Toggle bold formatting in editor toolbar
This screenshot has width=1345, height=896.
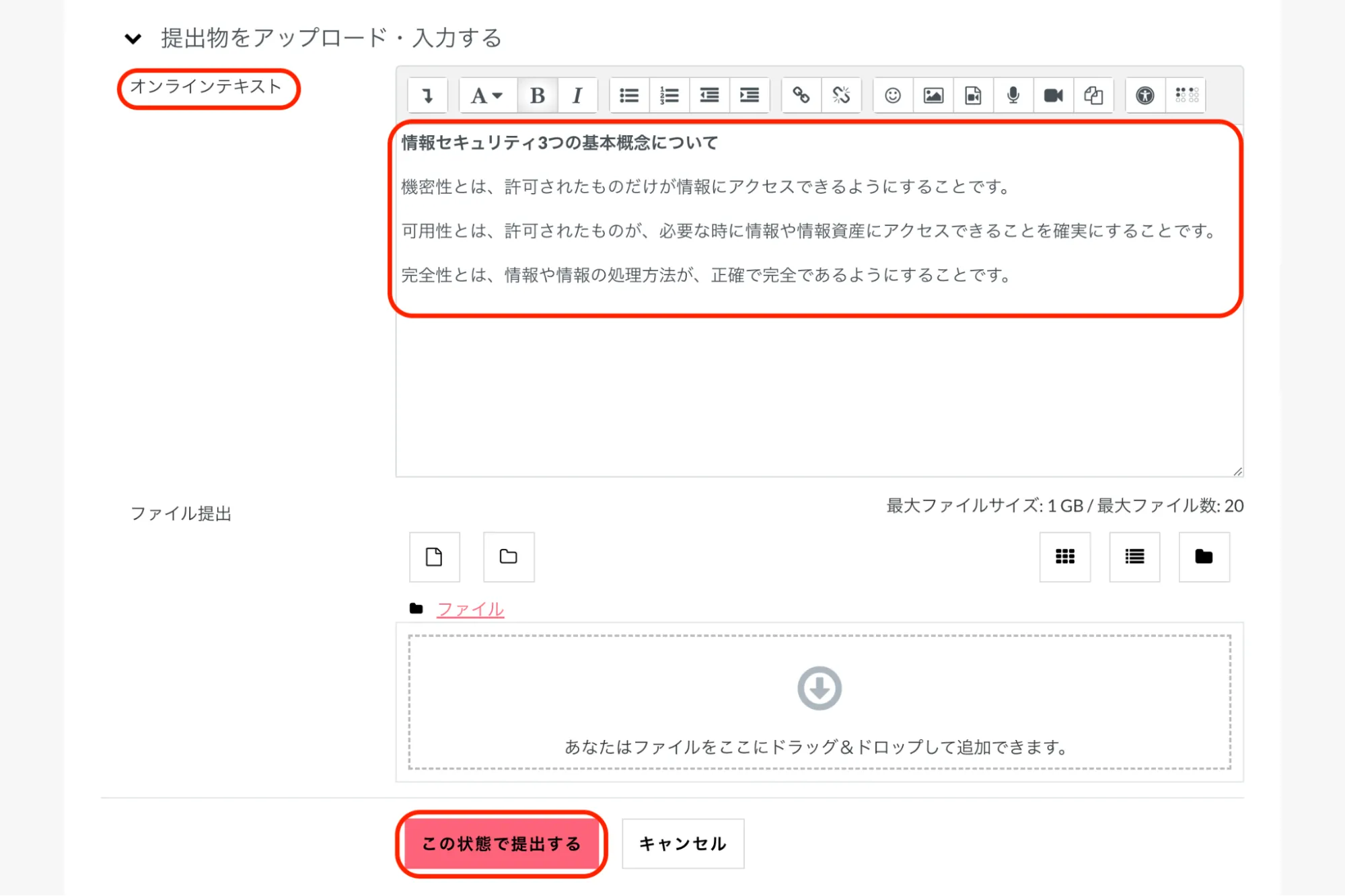click(537, 96)
